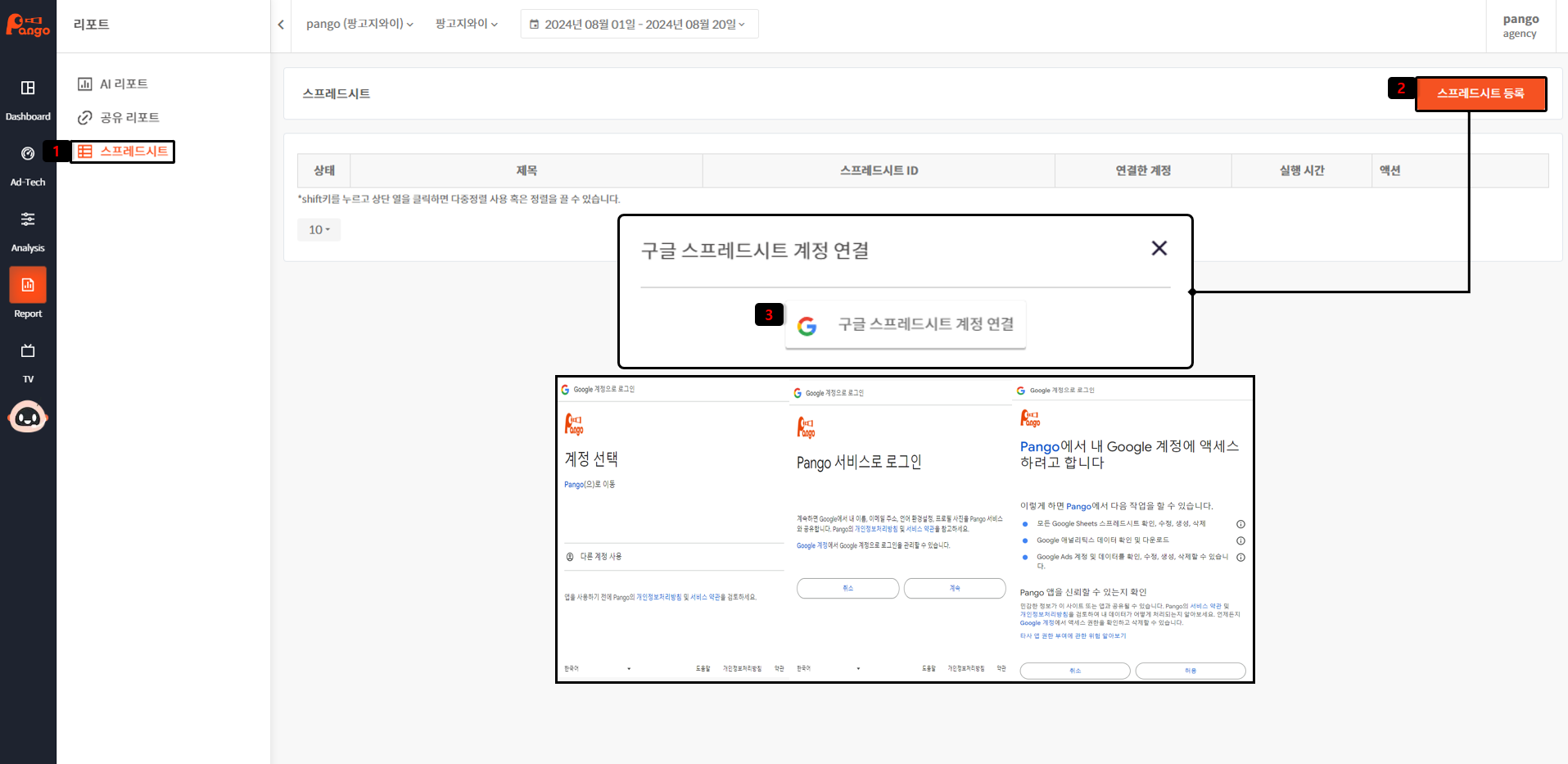Open the pango agency profile menu
This screenshot has width=1568, height=764.
1521,25
